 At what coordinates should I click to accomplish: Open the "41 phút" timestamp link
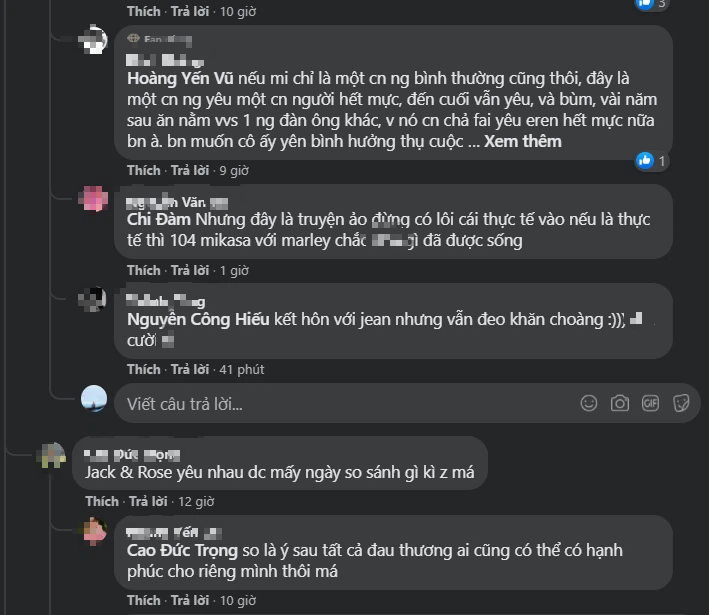[242, 369]
